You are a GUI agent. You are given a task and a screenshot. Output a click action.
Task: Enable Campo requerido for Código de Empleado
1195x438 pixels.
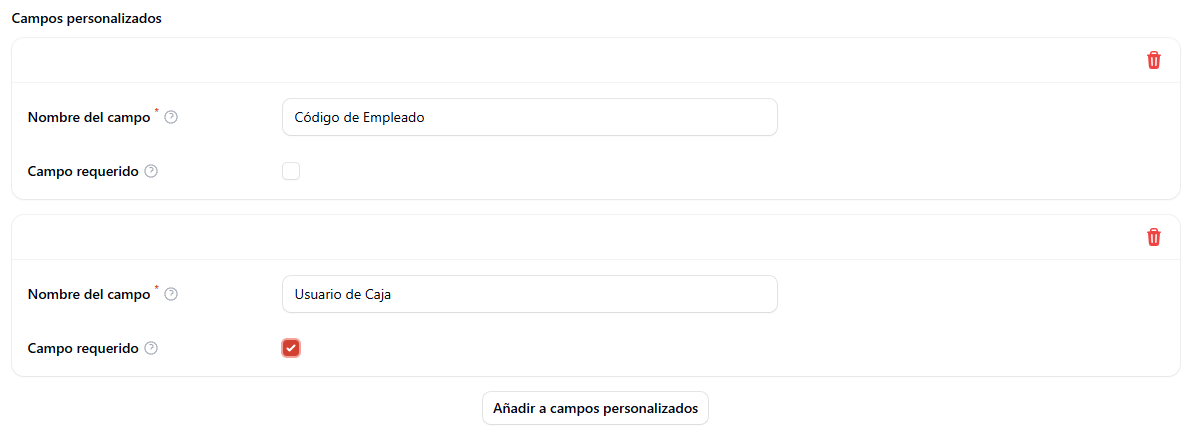tap(291, 171)
